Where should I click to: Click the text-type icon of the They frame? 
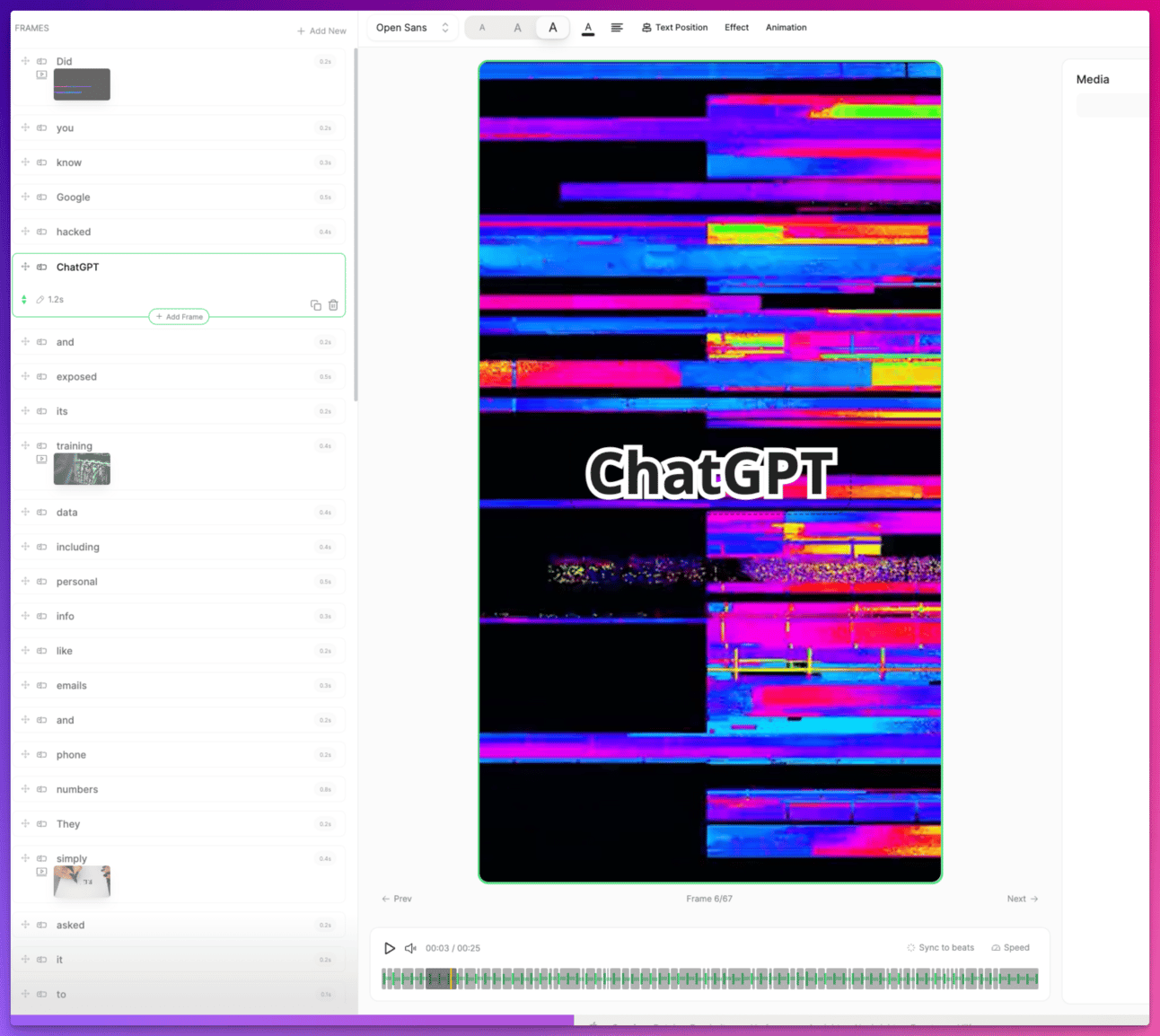coord(41,824)
